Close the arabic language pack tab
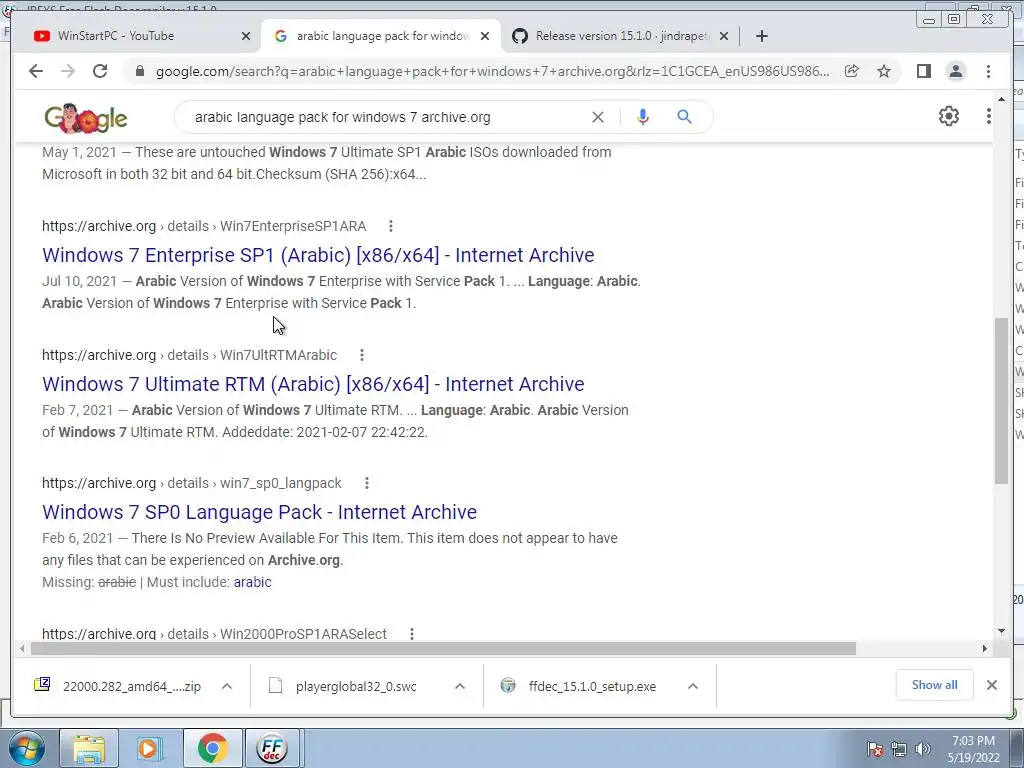This screenshot has height=768, width=1024. tap(485, 37)
